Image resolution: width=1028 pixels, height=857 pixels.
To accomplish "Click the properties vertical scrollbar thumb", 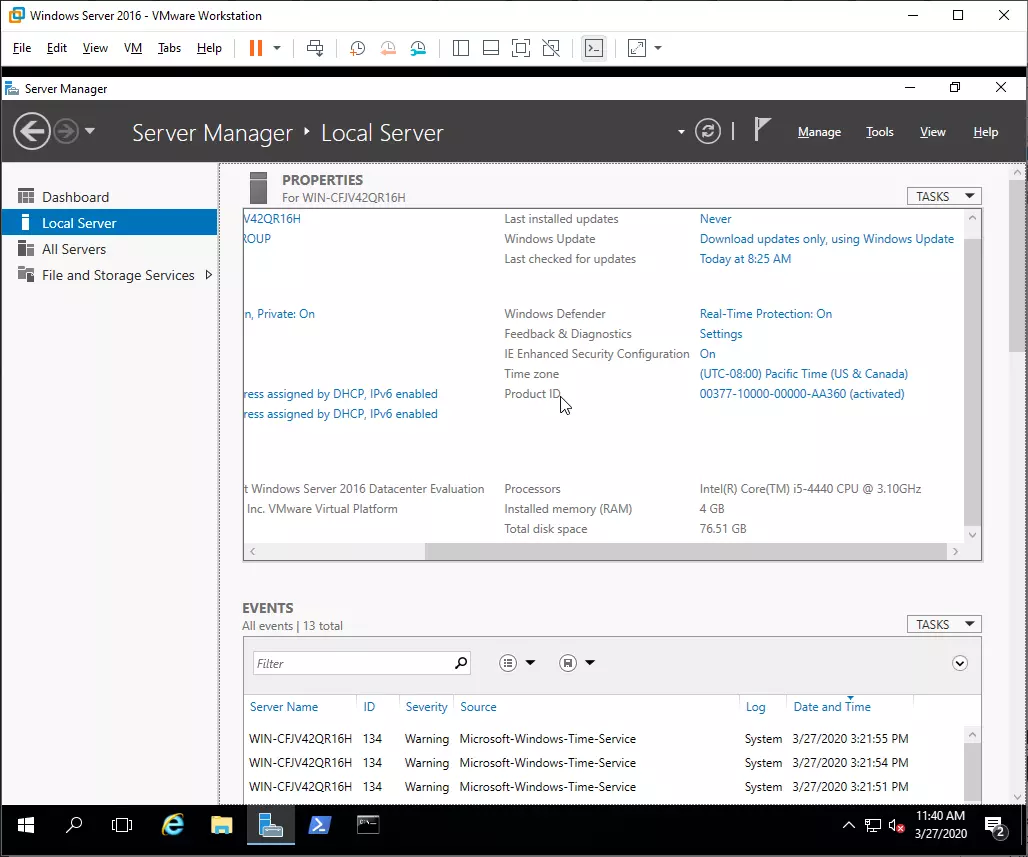I will coord(973,380).
